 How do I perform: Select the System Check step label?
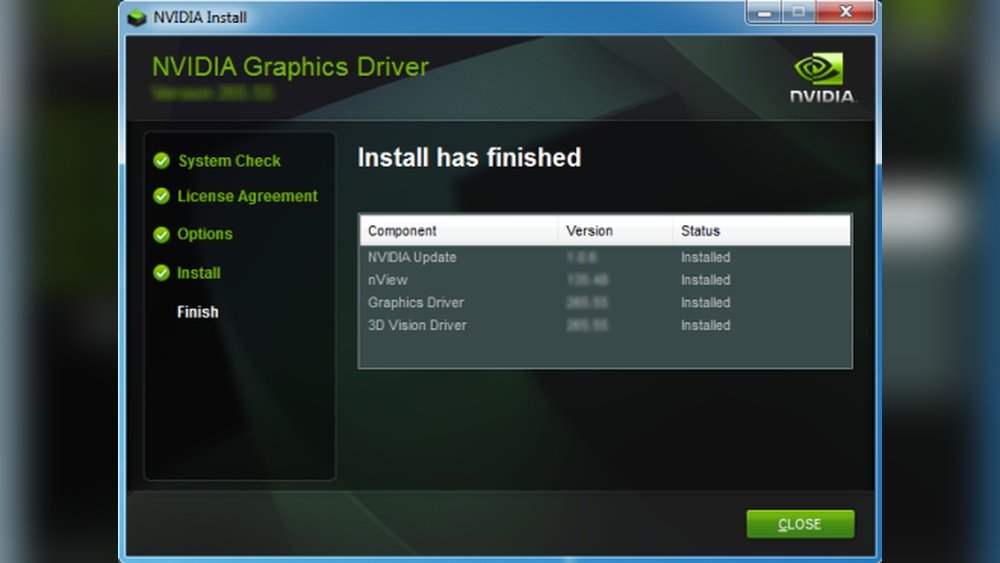(x=229, y=161)
